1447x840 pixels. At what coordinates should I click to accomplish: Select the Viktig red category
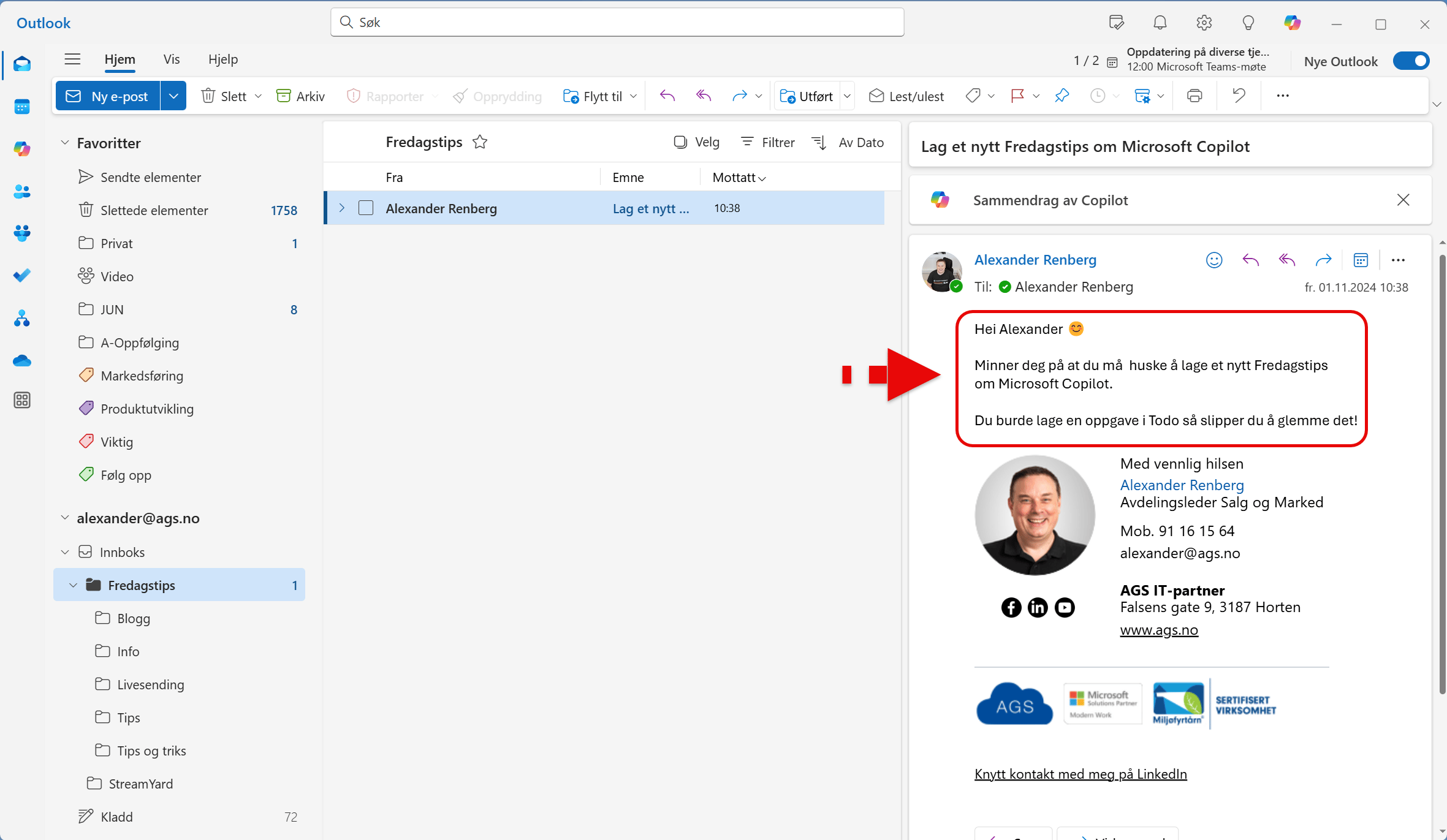(x=179, y=442)
